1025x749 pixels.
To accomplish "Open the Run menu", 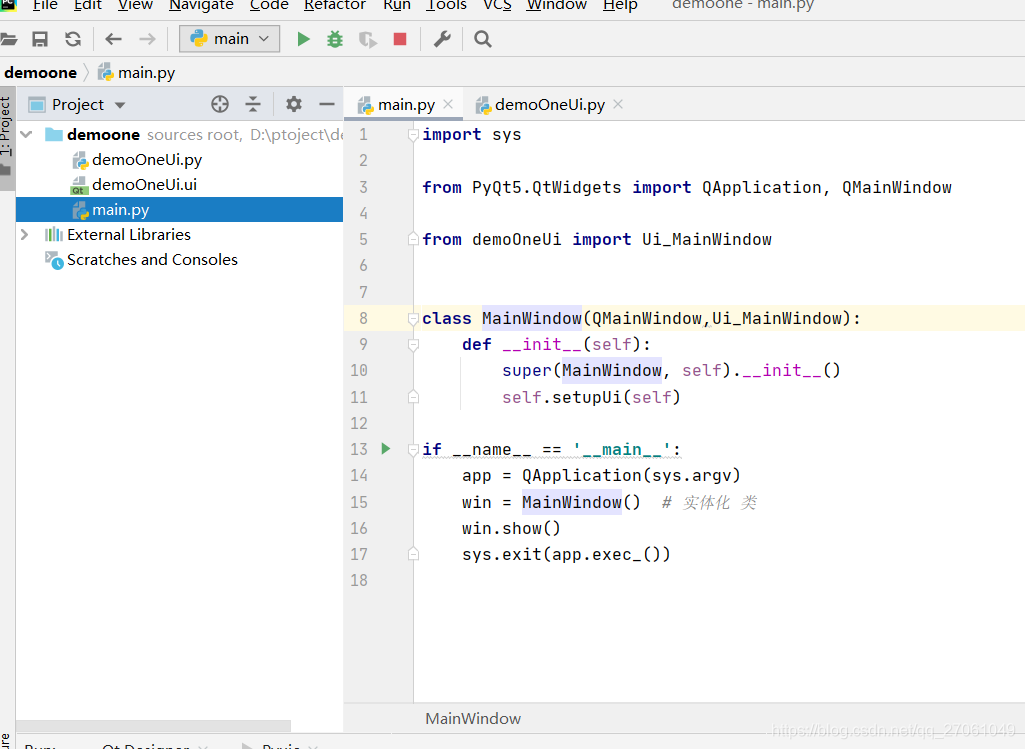I will 397,5.
